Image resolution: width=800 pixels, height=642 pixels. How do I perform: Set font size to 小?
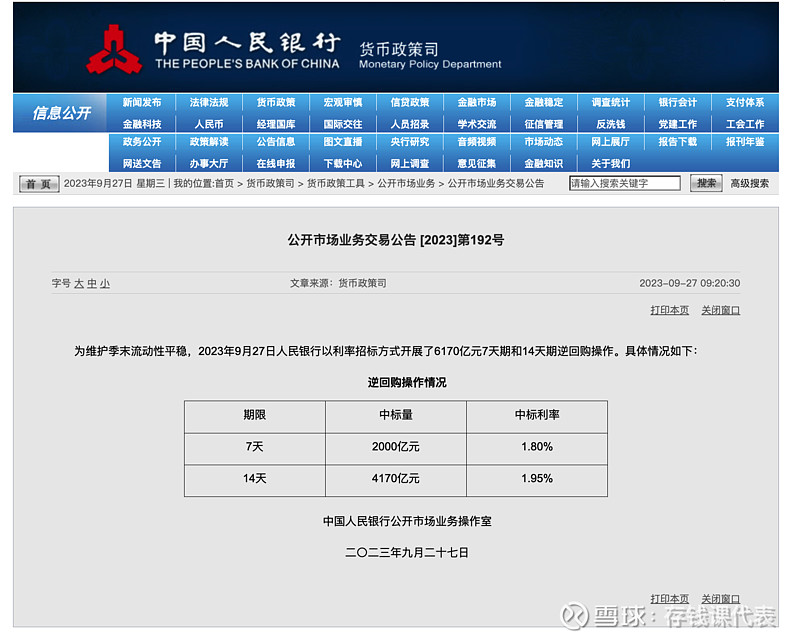105,284
